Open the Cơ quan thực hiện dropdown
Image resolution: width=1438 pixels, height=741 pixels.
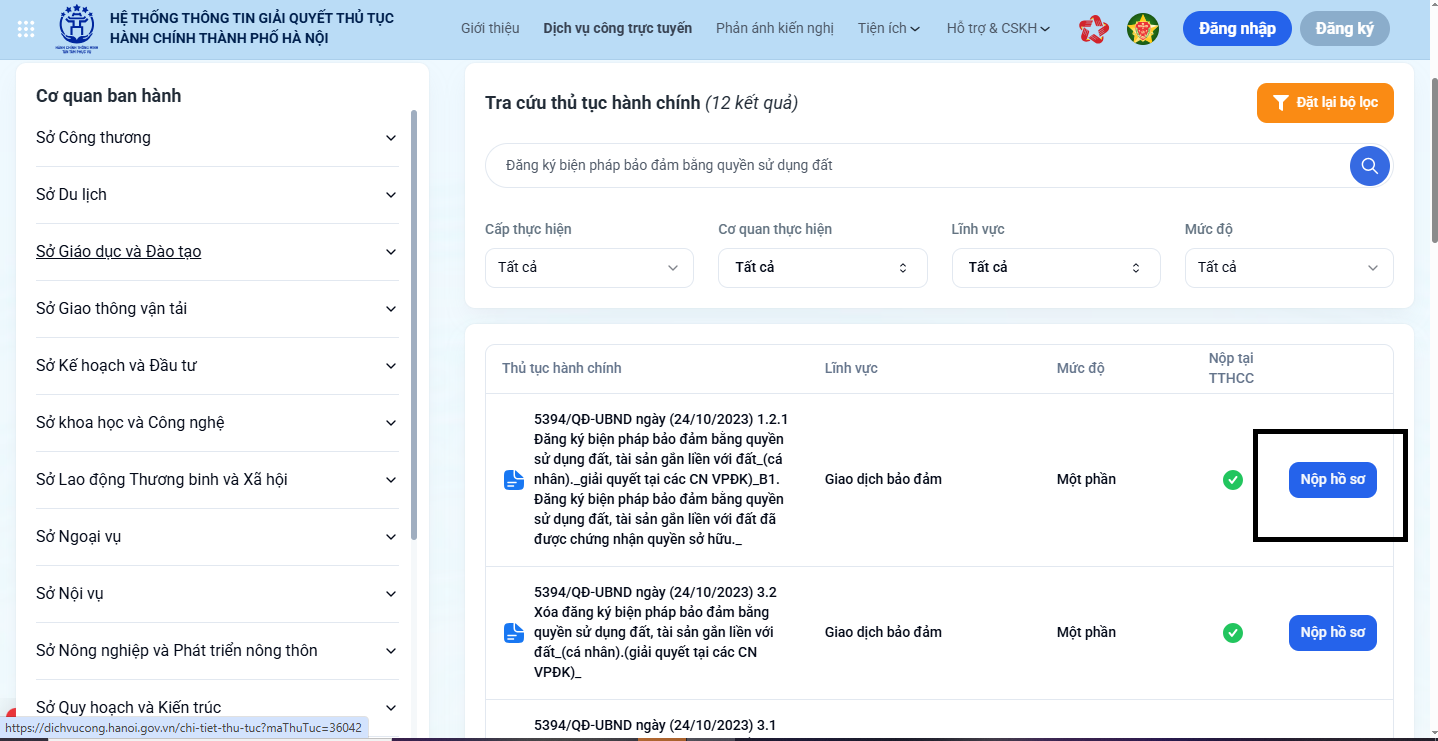(x=822, y=268)
